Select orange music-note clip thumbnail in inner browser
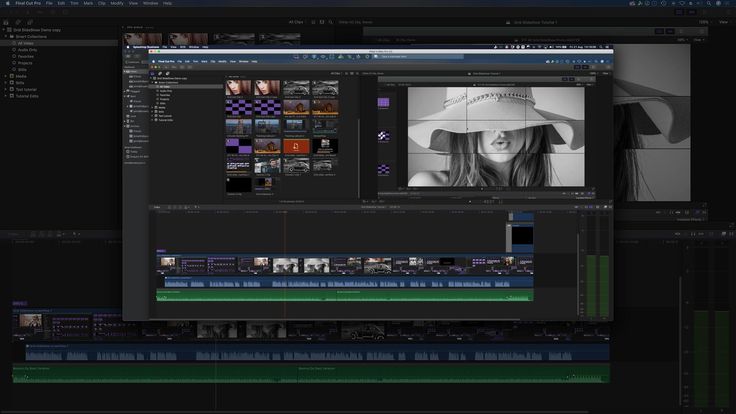 tap(296, 146)
